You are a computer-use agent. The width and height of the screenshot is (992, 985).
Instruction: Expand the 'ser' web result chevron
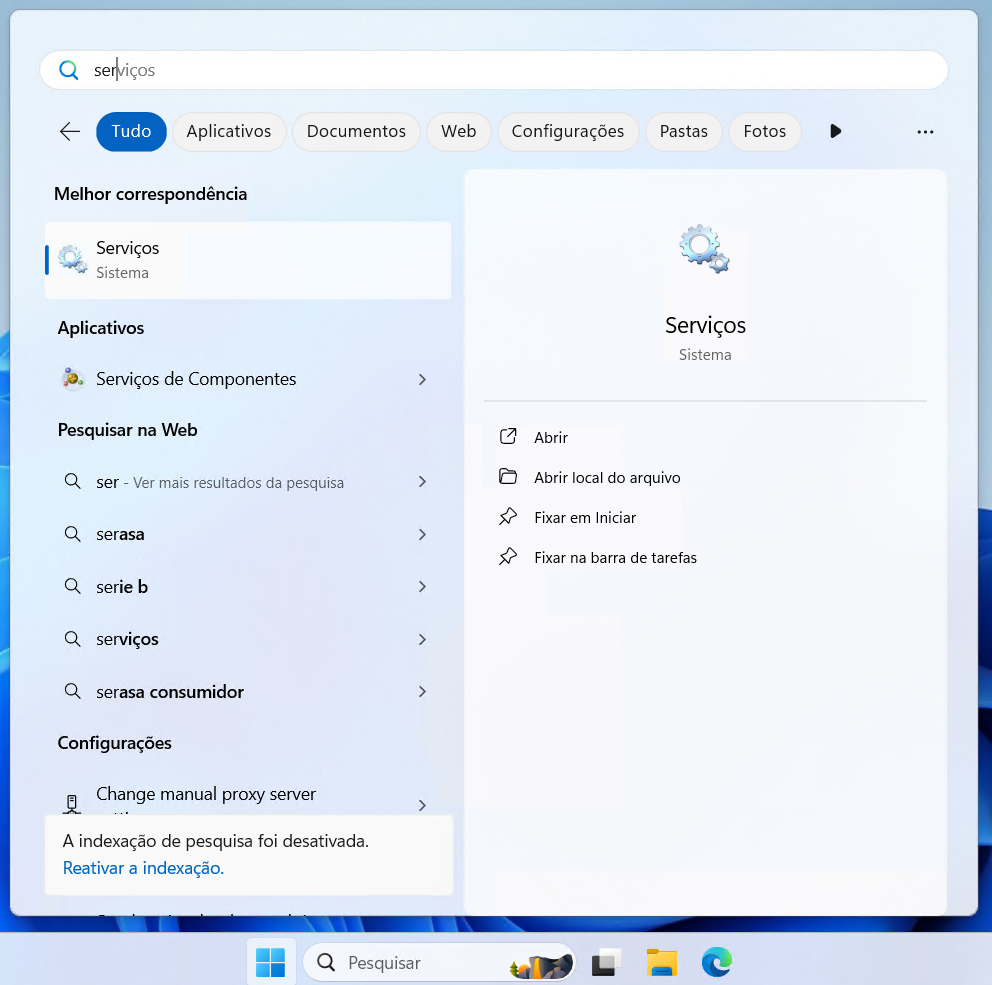click(x=423, y=481)
